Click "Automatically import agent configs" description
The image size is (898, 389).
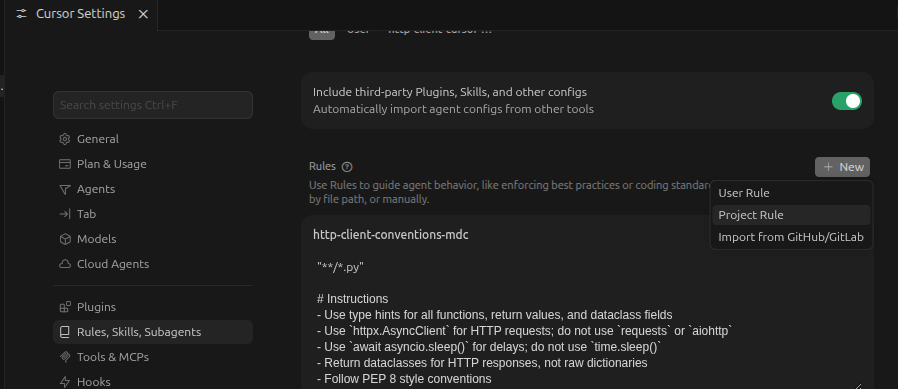(x=453, y=109)
